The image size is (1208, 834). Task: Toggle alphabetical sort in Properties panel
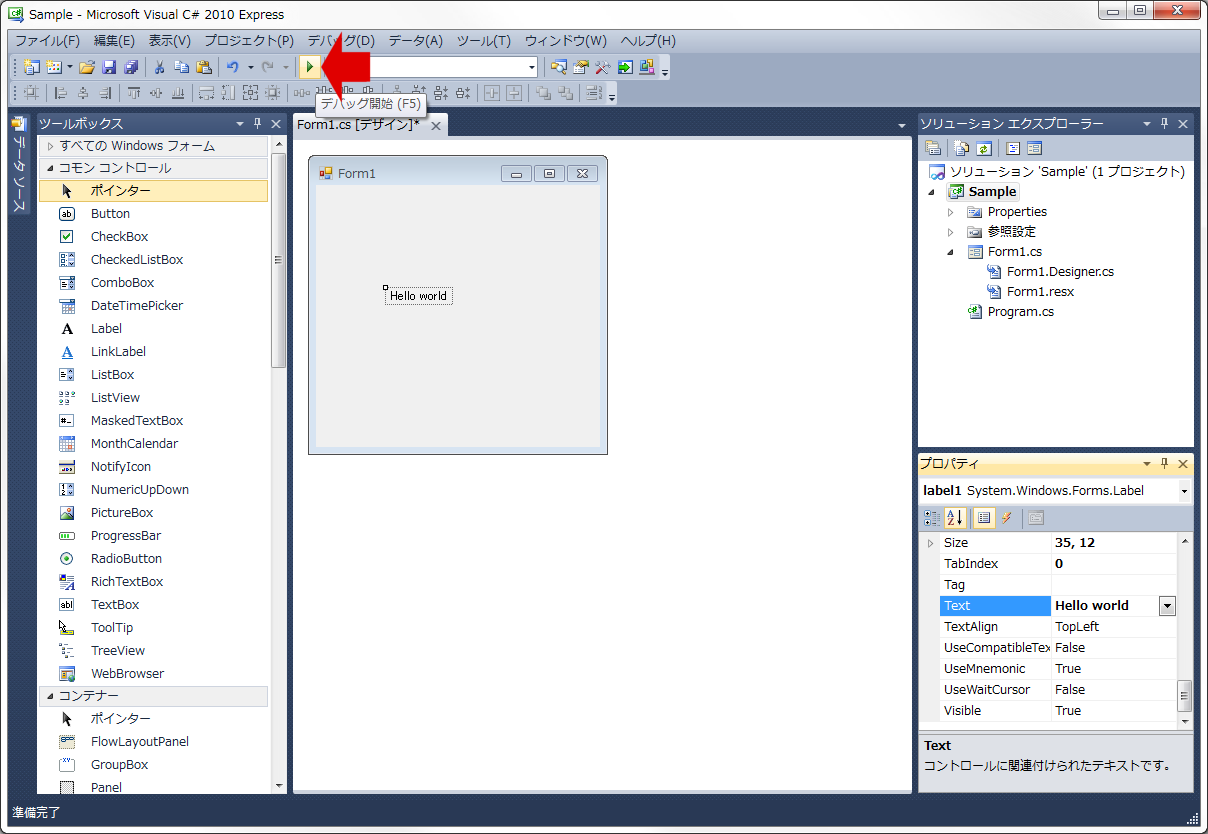955,517
